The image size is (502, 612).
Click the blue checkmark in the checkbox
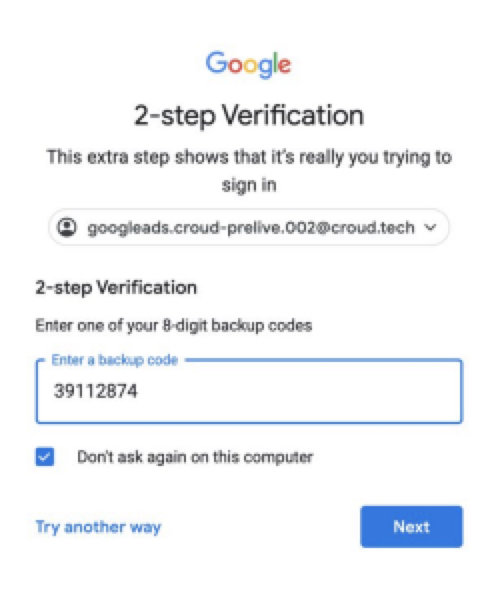[x=45, y=457]
